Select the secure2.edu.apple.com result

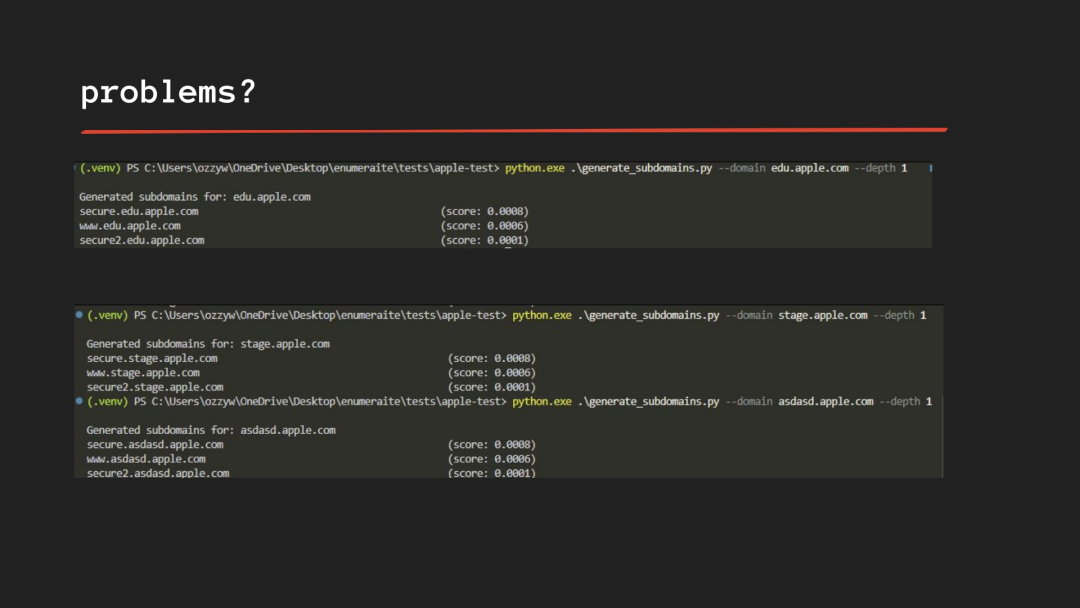(x=141, y=240)
